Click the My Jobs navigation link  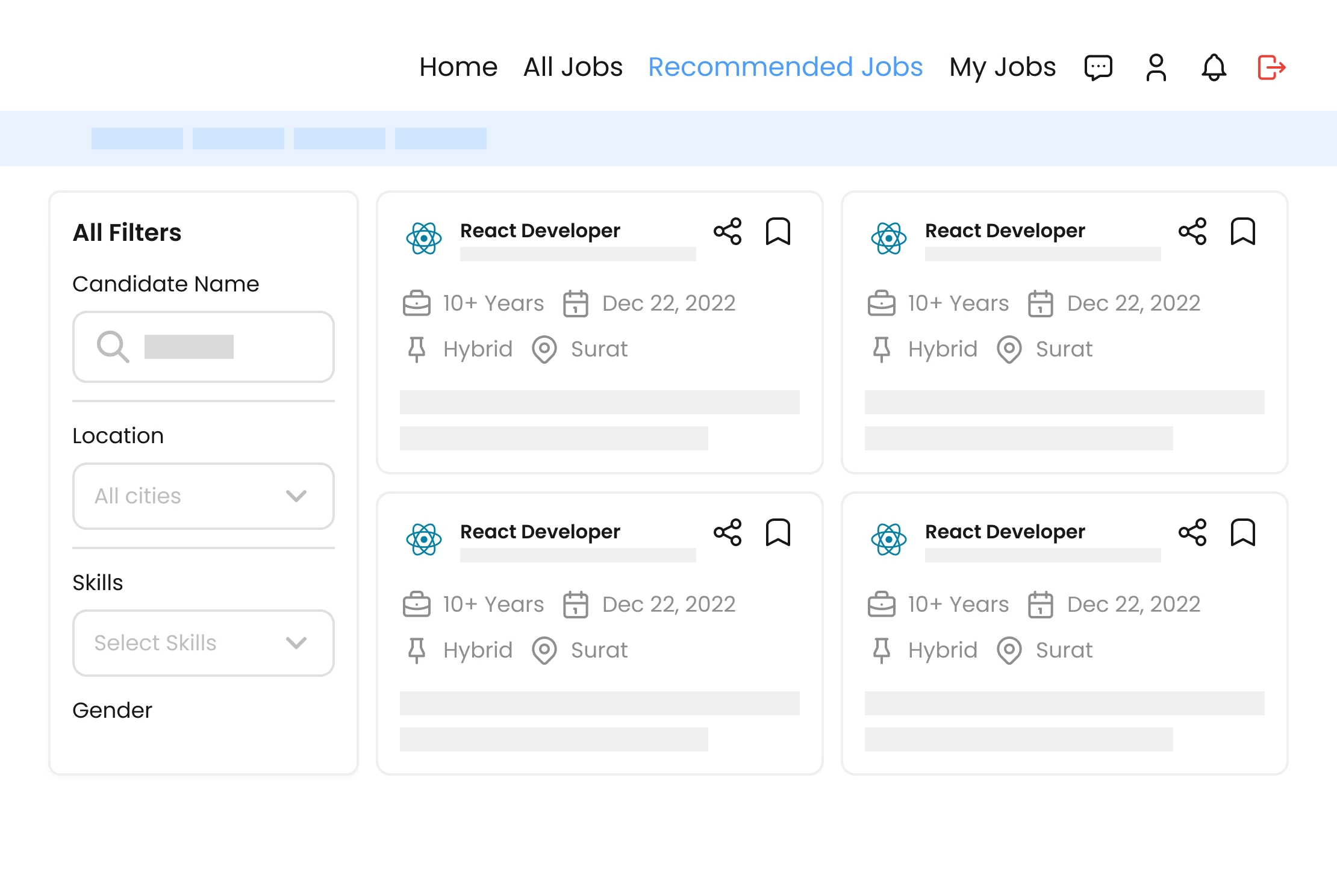pyautogui.click(x=1002, y=66)
